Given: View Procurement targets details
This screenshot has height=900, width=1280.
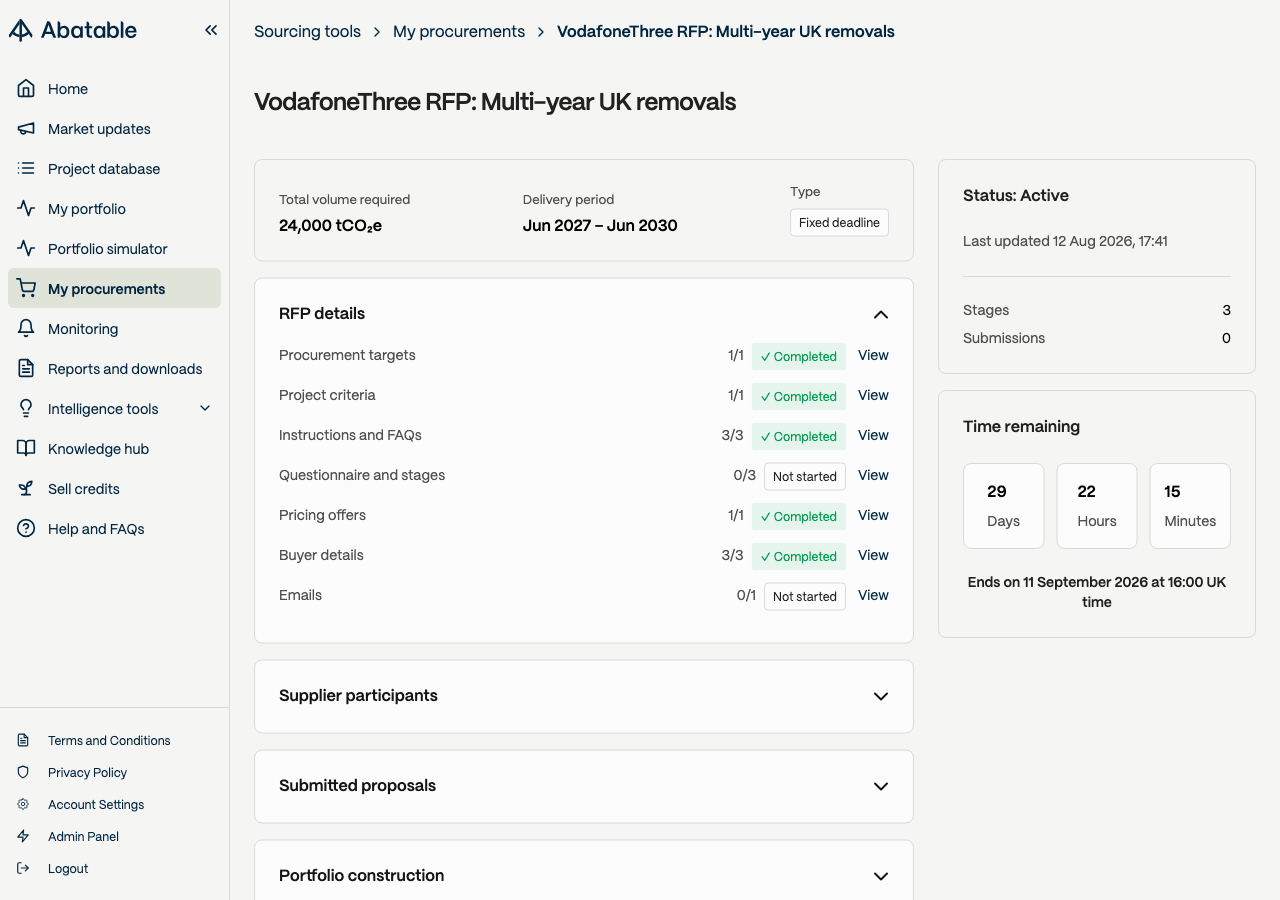Looking at the screenshot, I should pyautogui.click(x=873, y=355).
